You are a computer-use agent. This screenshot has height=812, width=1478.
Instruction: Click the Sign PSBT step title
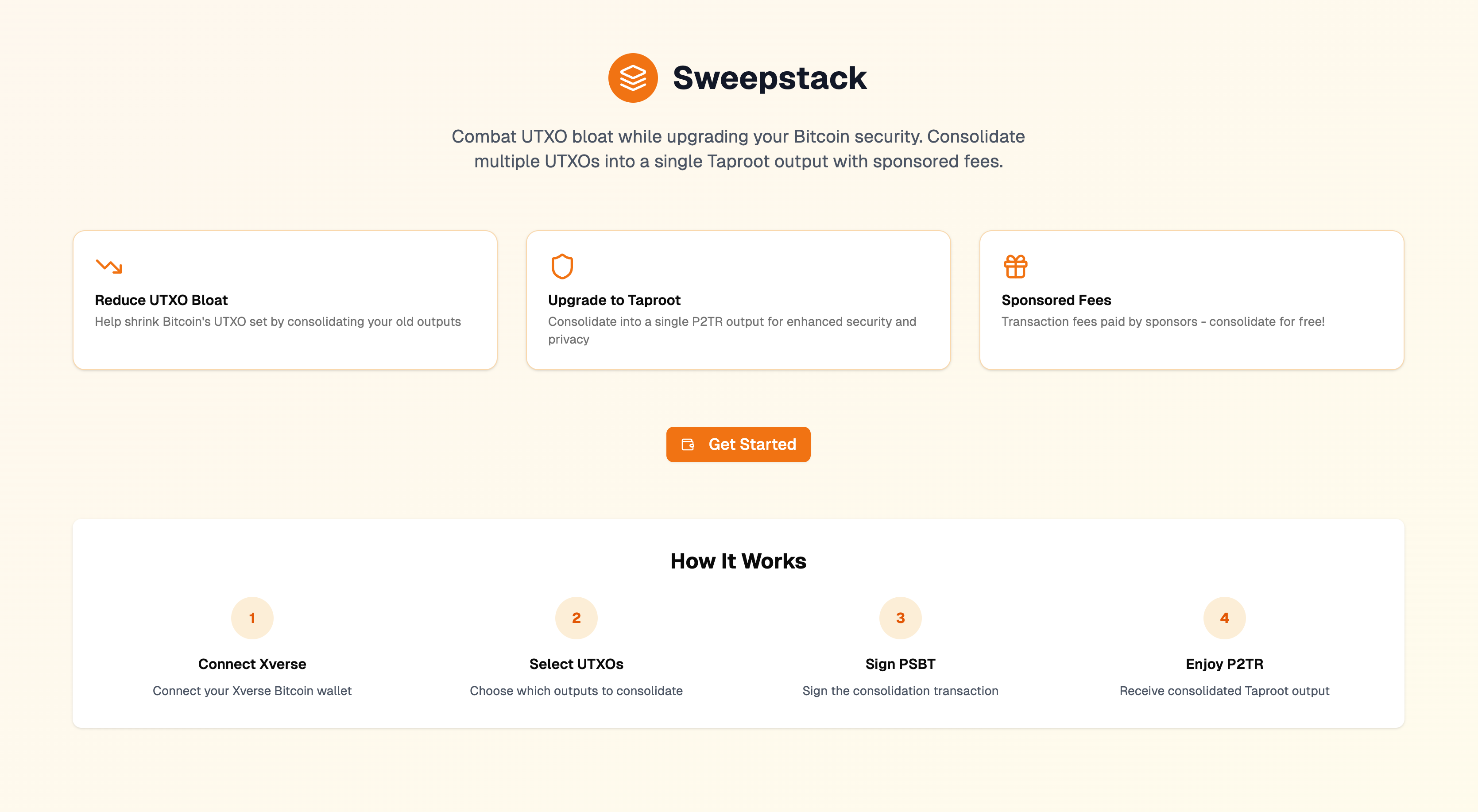point(900,664)
